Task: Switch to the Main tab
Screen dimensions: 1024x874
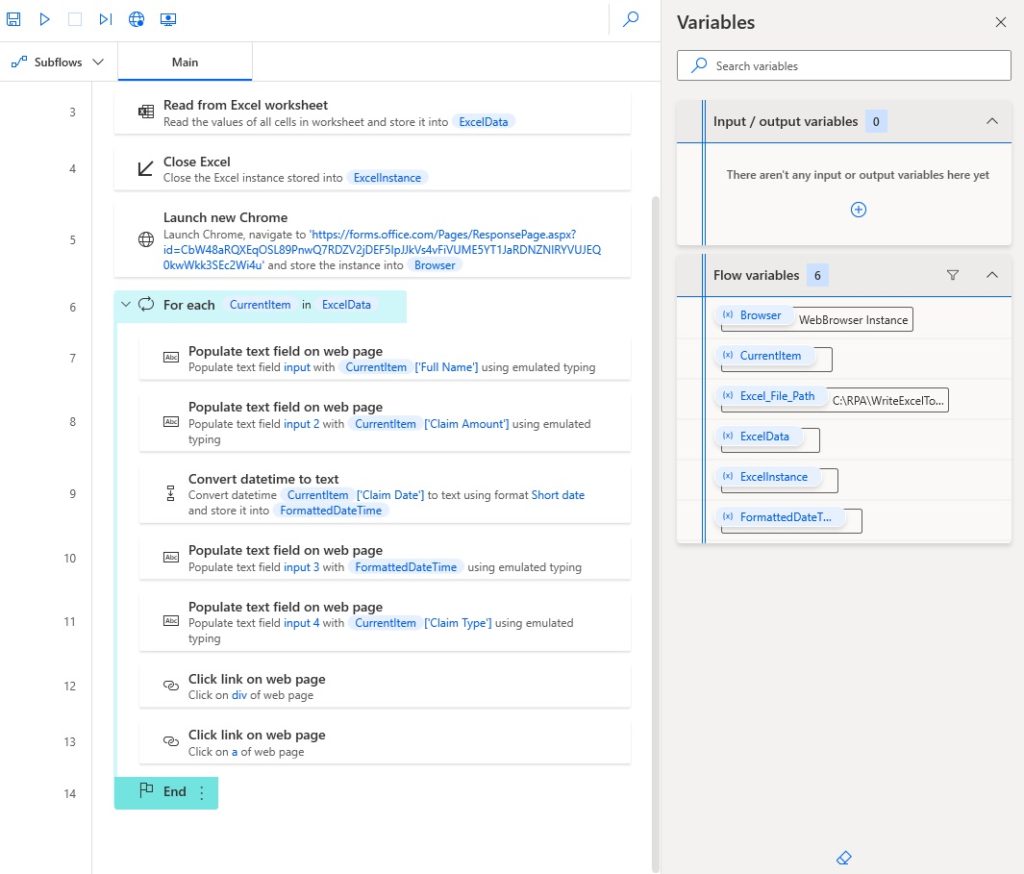Action: click(x=184, y=61)
